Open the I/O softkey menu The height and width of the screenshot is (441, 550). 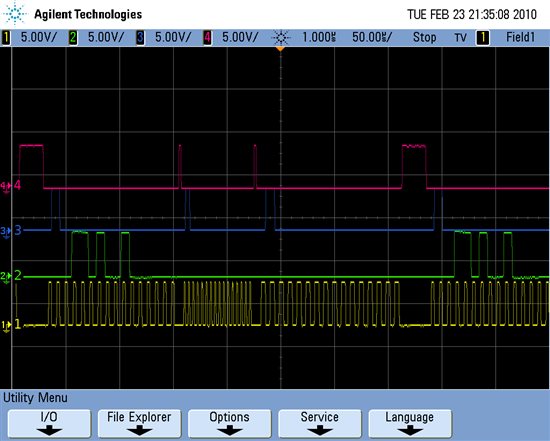point(49,423)
